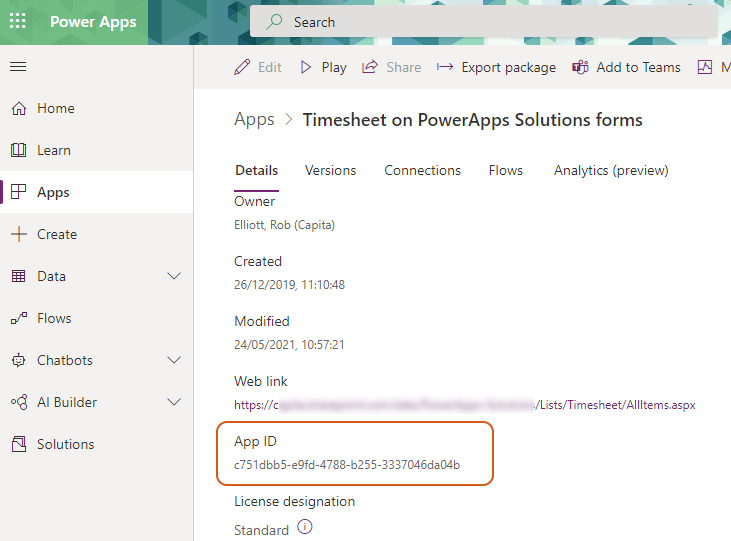This screenshot has width=731, height=541.
Task: Switch to the Versions tab
Action: 331,171
